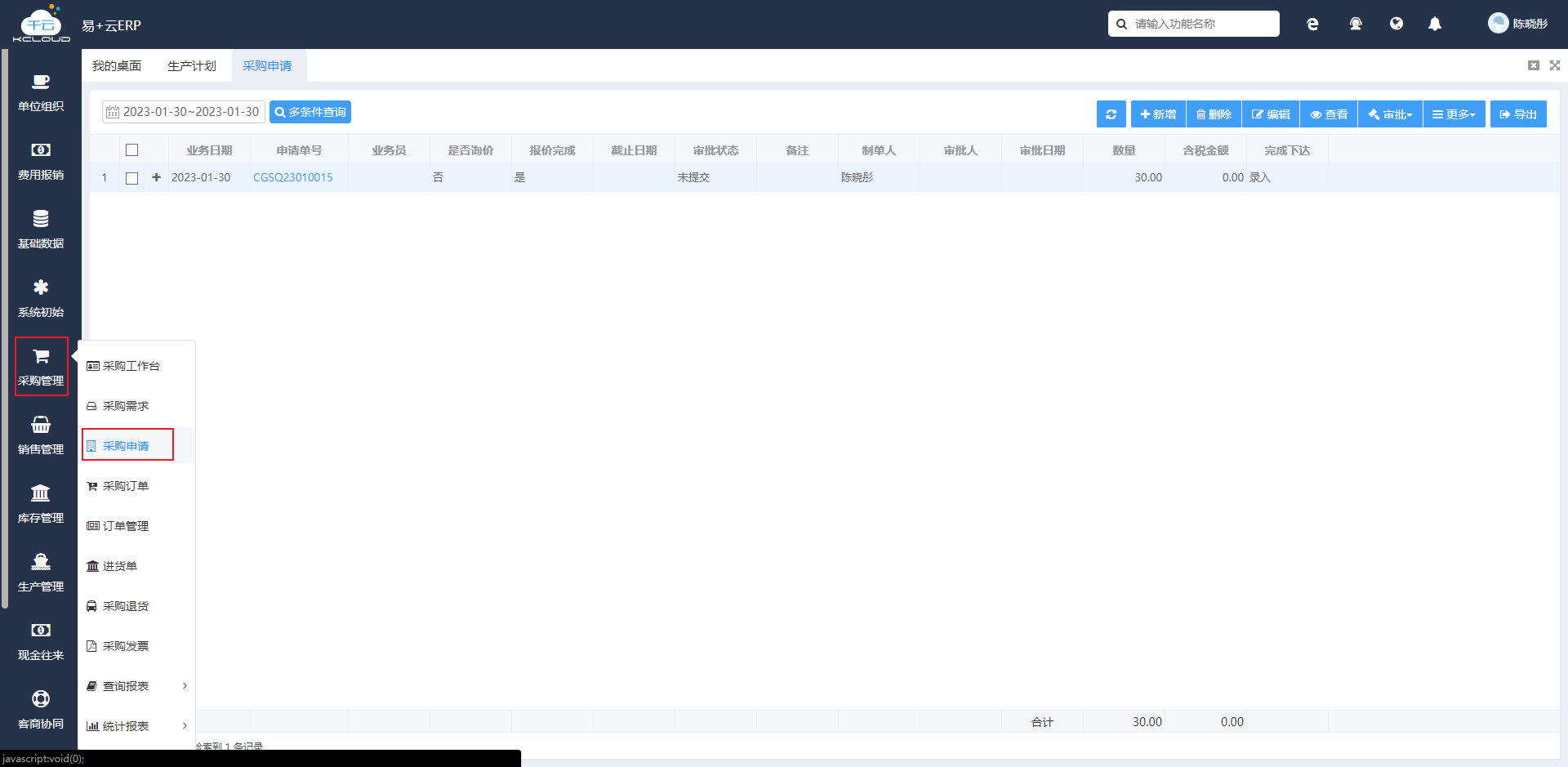Viewport: 1568px width, 767px height.
Task: Sort by 审批状态 column header
Action: (x=715, y=150)
